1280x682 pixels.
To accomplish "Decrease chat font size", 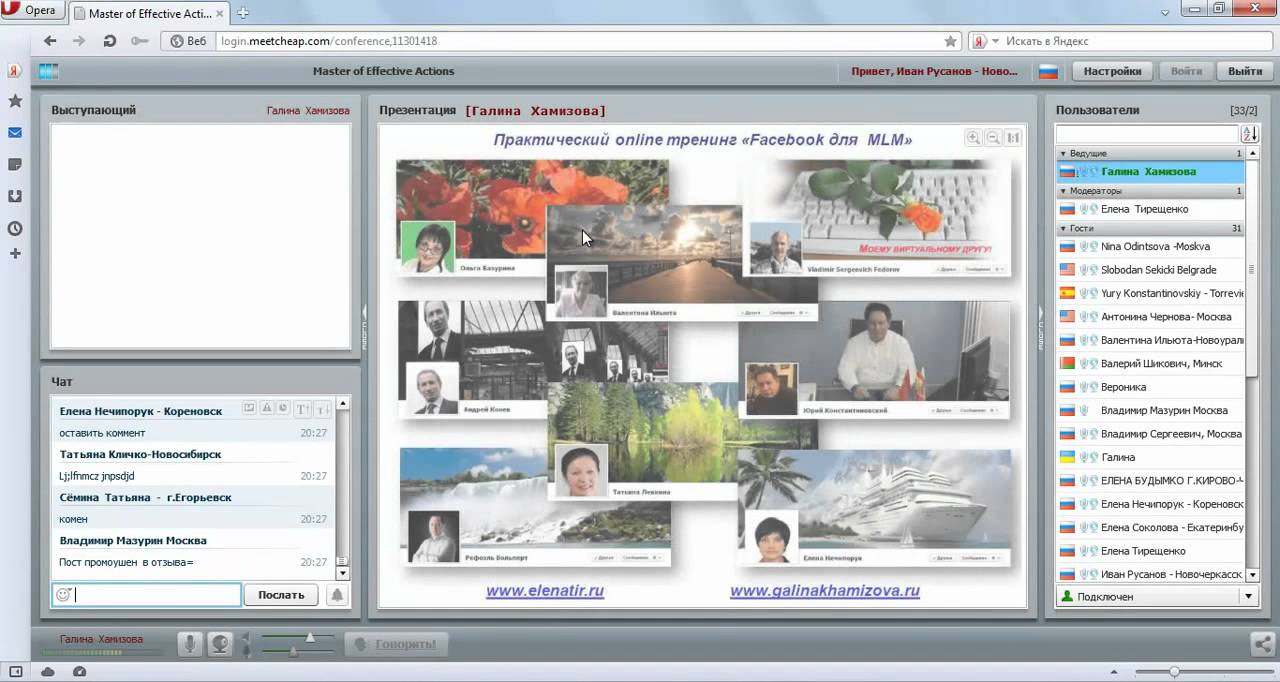I will pyautogui.click(x=321, y=409).
